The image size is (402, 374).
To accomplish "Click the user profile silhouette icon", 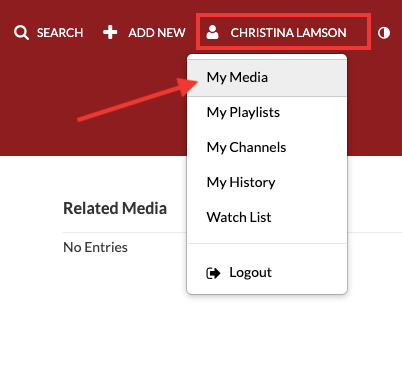I will click(212, 32).
